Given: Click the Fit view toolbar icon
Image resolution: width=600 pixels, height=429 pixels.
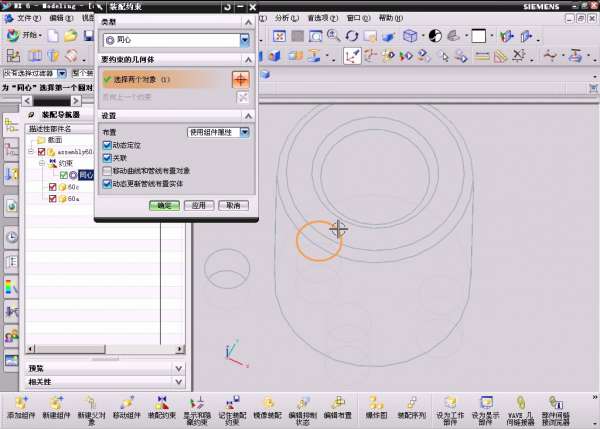Looking at the screenshot, I should click(x=280, y=35).
